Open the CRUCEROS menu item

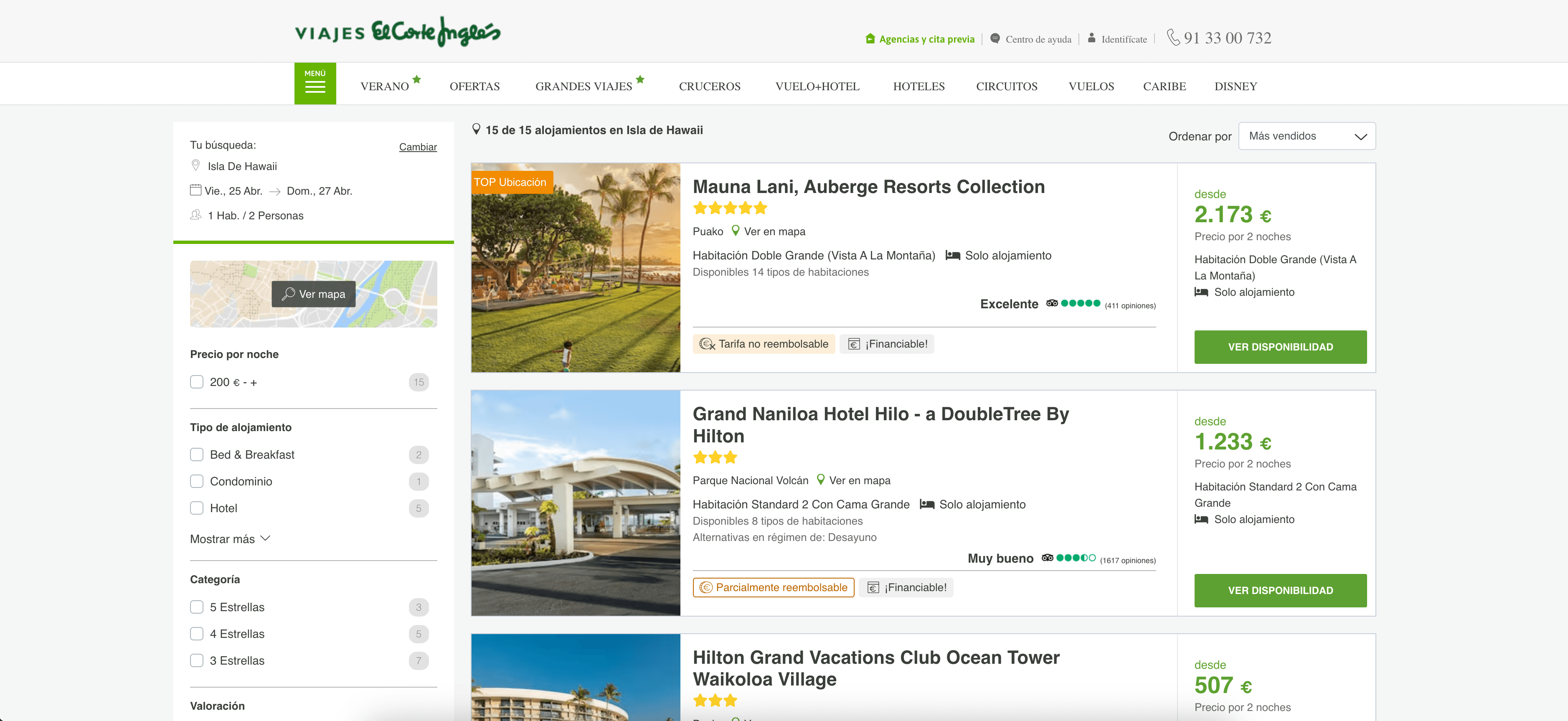pyautogui.click(x=709, y=86)
